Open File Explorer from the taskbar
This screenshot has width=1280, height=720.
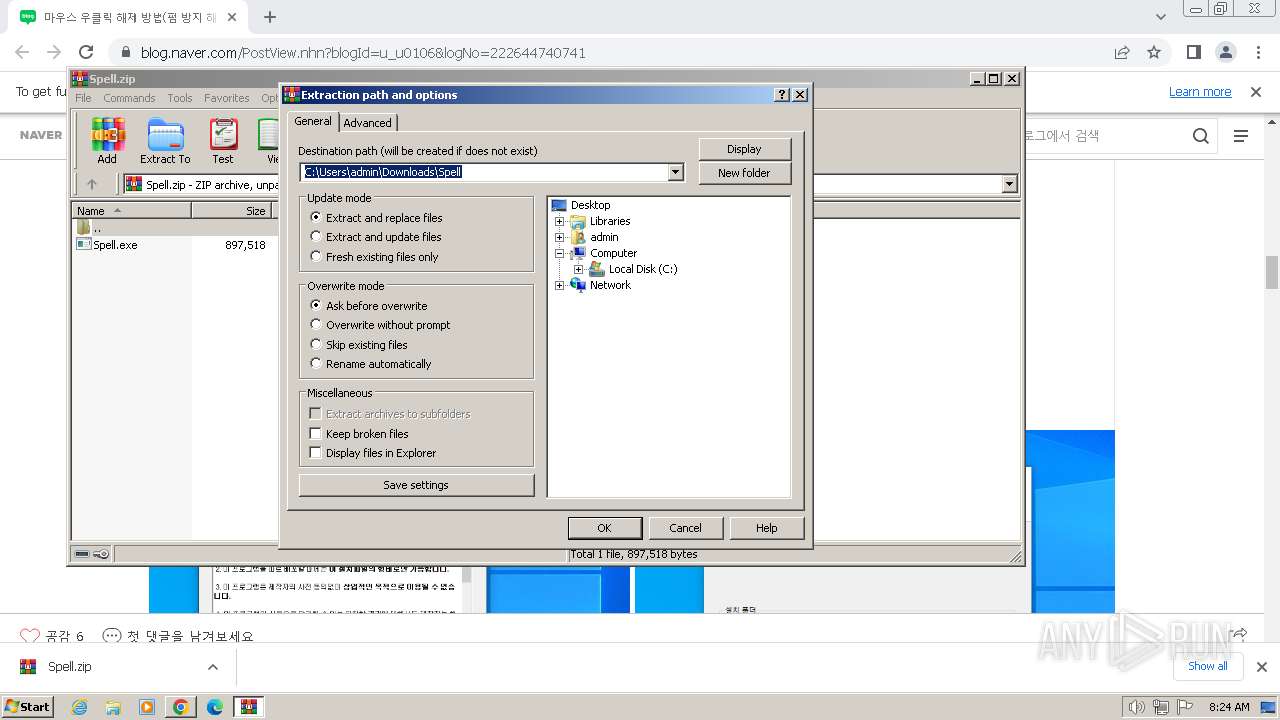113,707
